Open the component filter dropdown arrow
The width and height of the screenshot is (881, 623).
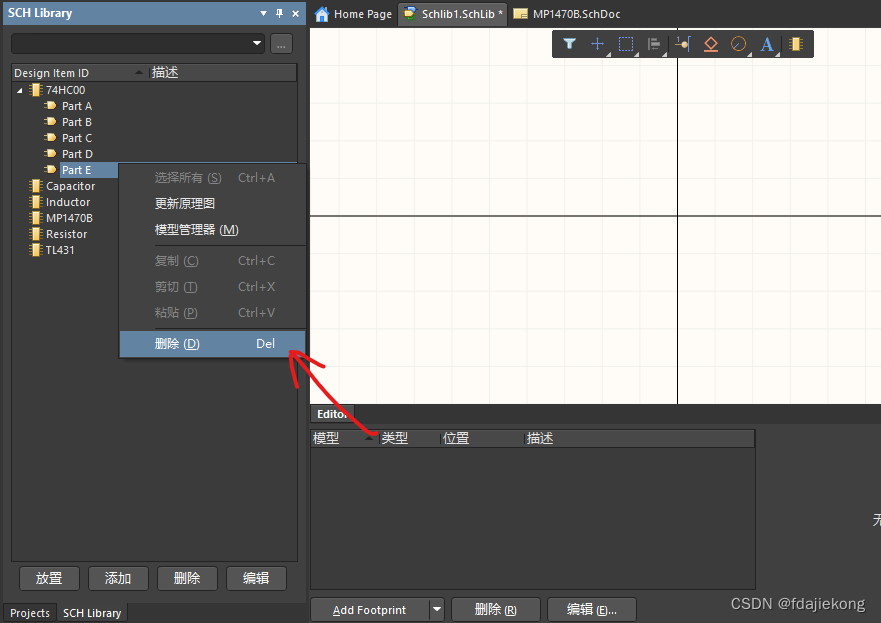pos(257,43)
